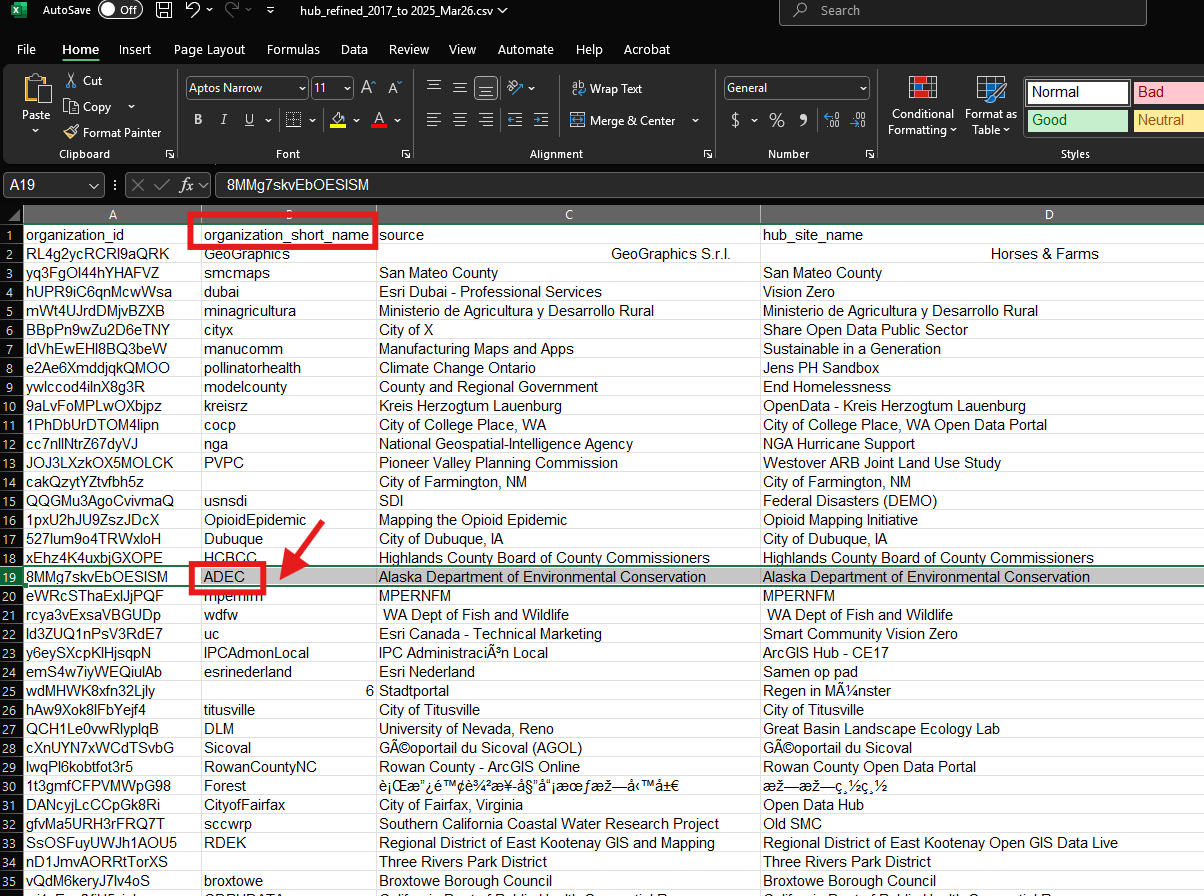The height and width of the screenshot is (896, 1204).
Task: Underline the selected cell text
Action: click(x=248, y=120)
